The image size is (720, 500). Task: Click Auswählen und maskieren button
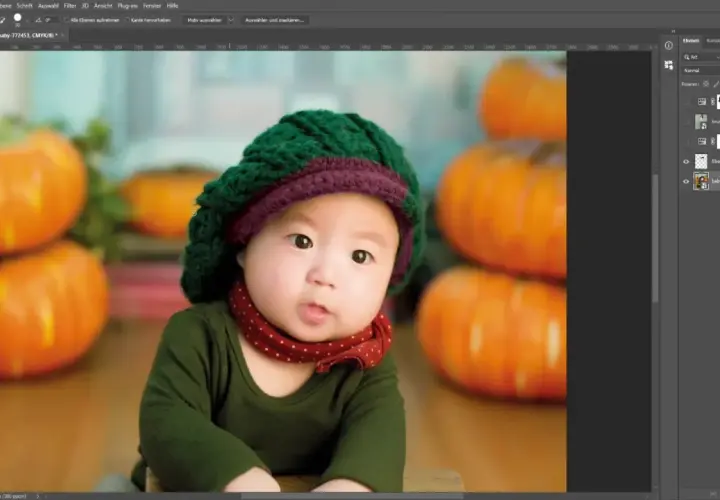pyautogui.click(x=275, y=20)
